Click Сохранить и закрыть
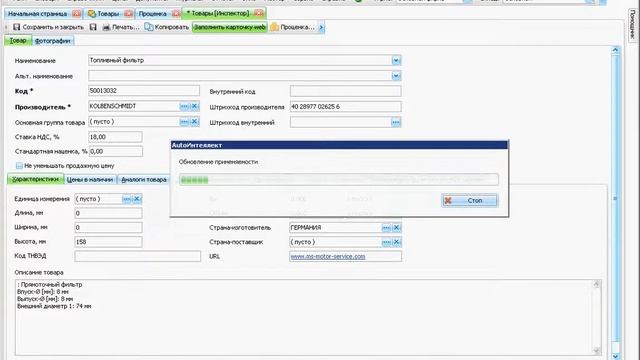Viewport: 640px width, 360px height. pyautogui.click(x=48, y=27)
